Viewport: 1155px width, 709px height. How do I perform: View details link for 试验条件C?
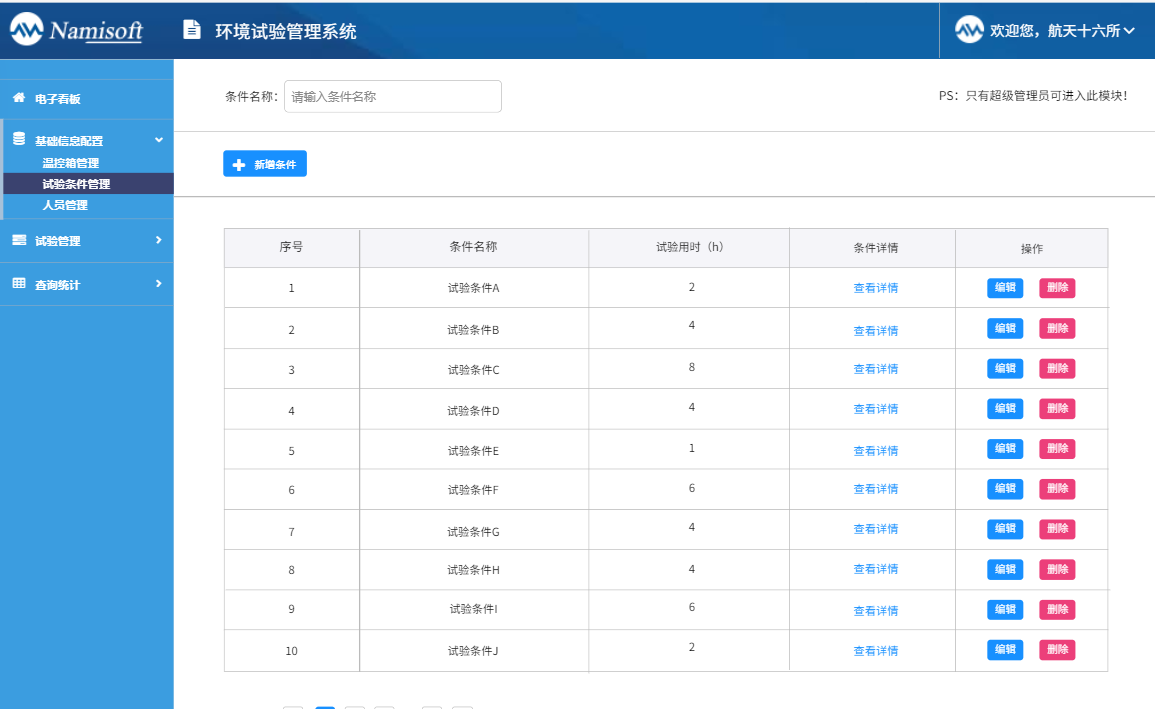(x=876, y=369)
